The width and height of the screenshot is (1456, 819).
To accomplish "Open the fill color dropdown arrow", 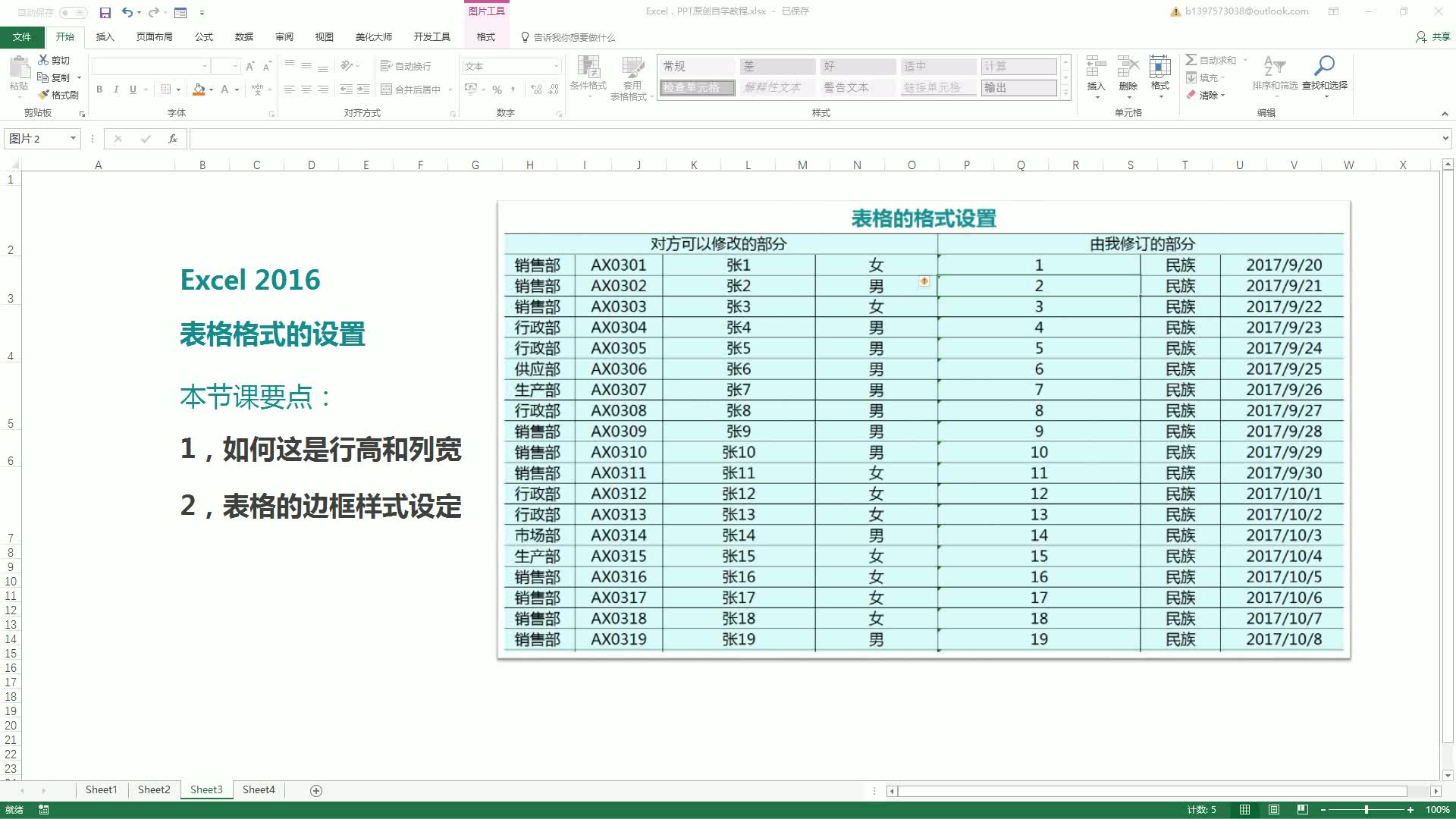I will click(x=211, y=89).
